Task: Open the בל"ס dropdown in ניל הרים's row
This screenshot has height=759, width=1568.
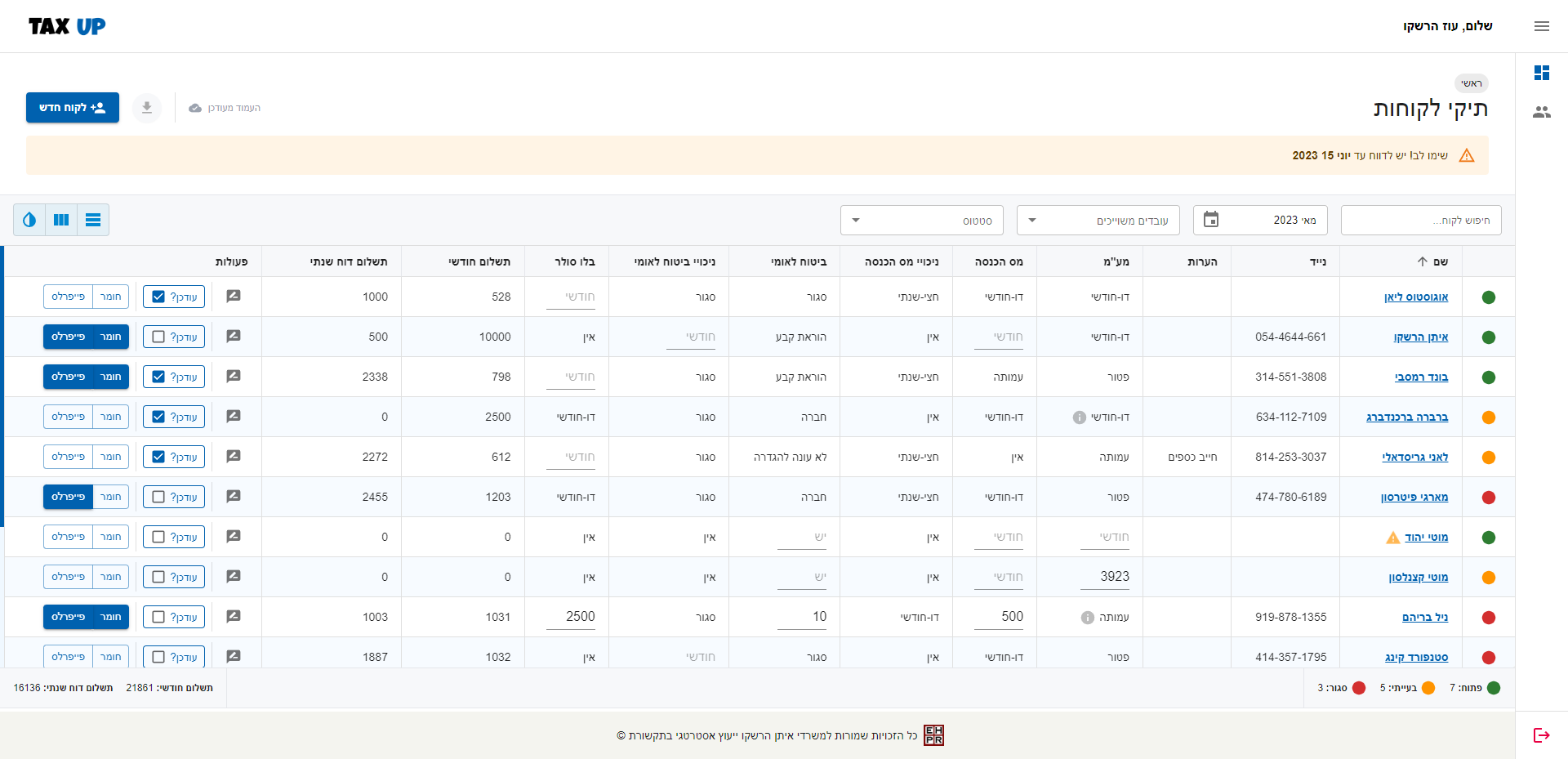Action: coord(570,617)
